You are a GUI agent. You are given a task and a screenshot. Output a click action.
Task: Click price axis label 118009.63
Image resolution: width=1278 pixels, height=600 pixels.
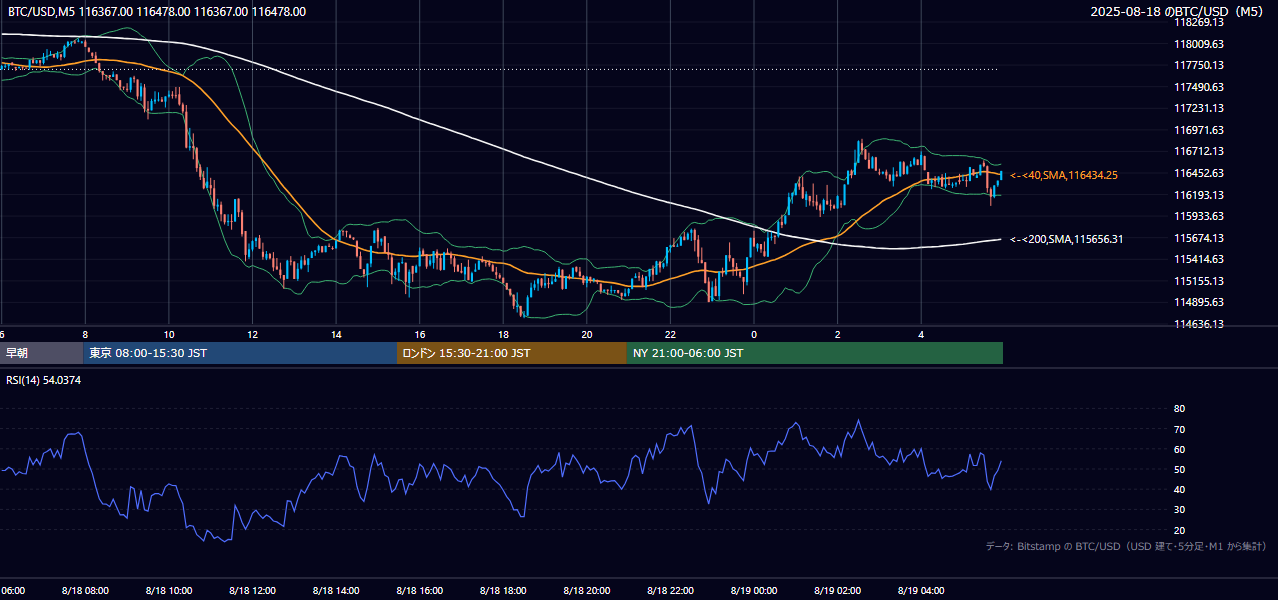pos(1199,44)
